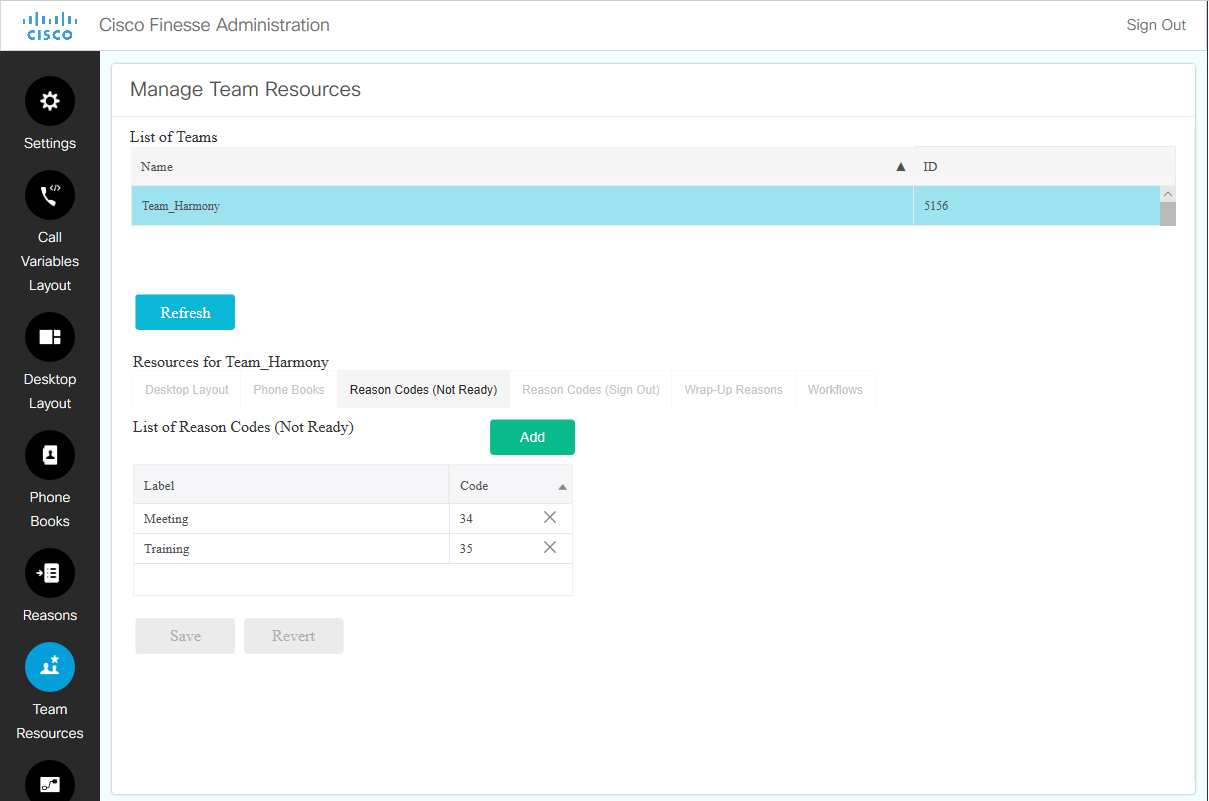Sort reason codes by Code arrow
The height and width of the screenshot is (801, 1209).
[562, 487]
